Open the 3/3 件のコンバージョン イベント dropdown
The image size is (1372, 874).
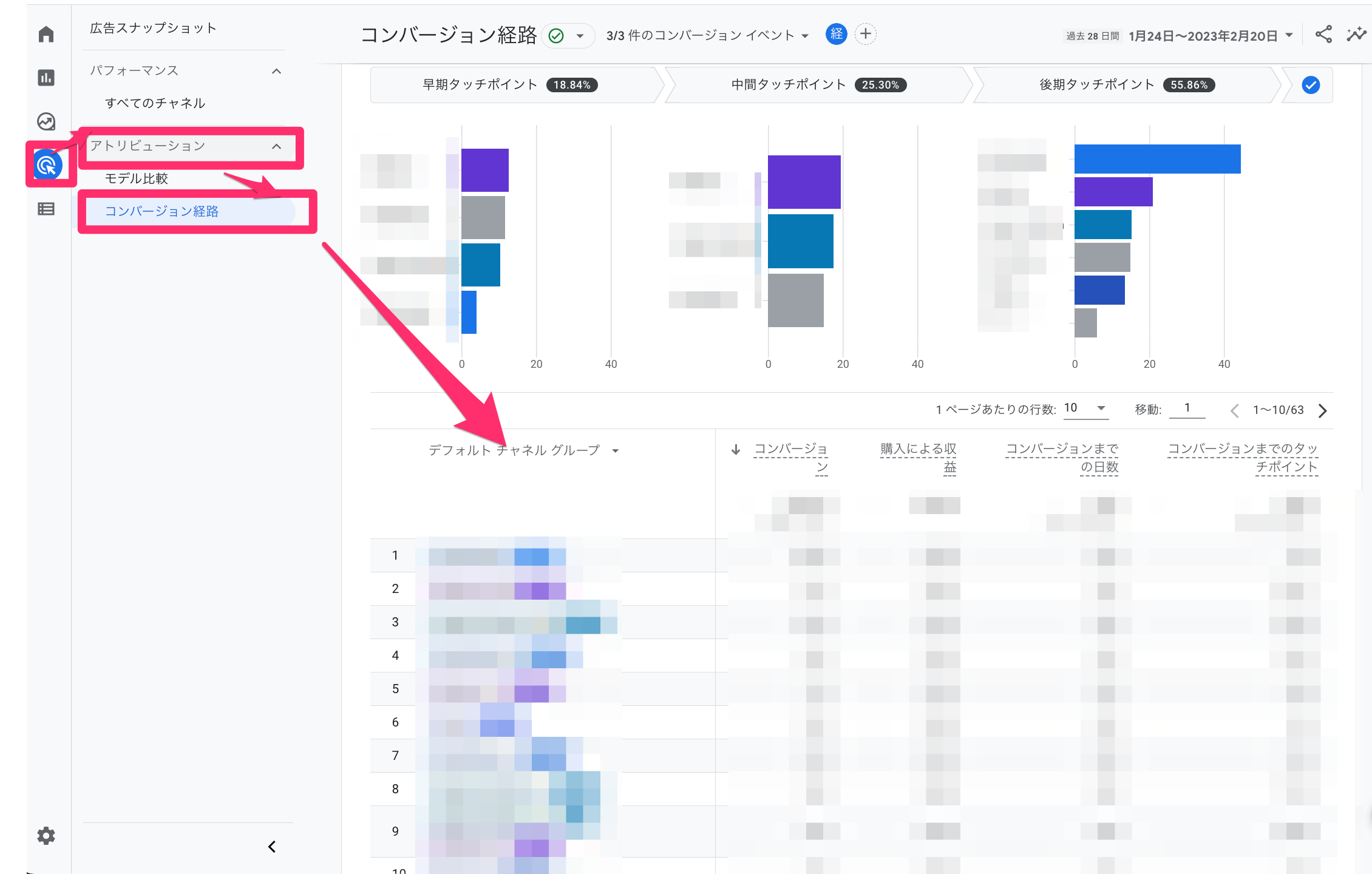[x=707, y=36]
